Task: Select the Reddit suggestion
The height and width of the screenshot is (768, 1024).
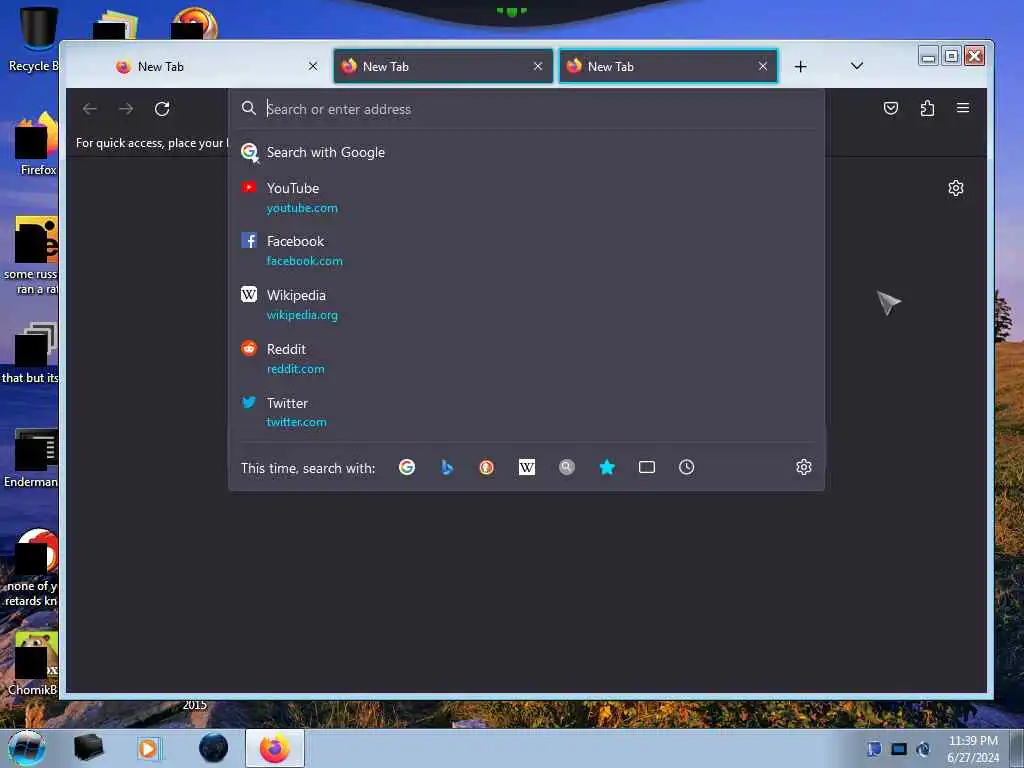Action: 526,359
